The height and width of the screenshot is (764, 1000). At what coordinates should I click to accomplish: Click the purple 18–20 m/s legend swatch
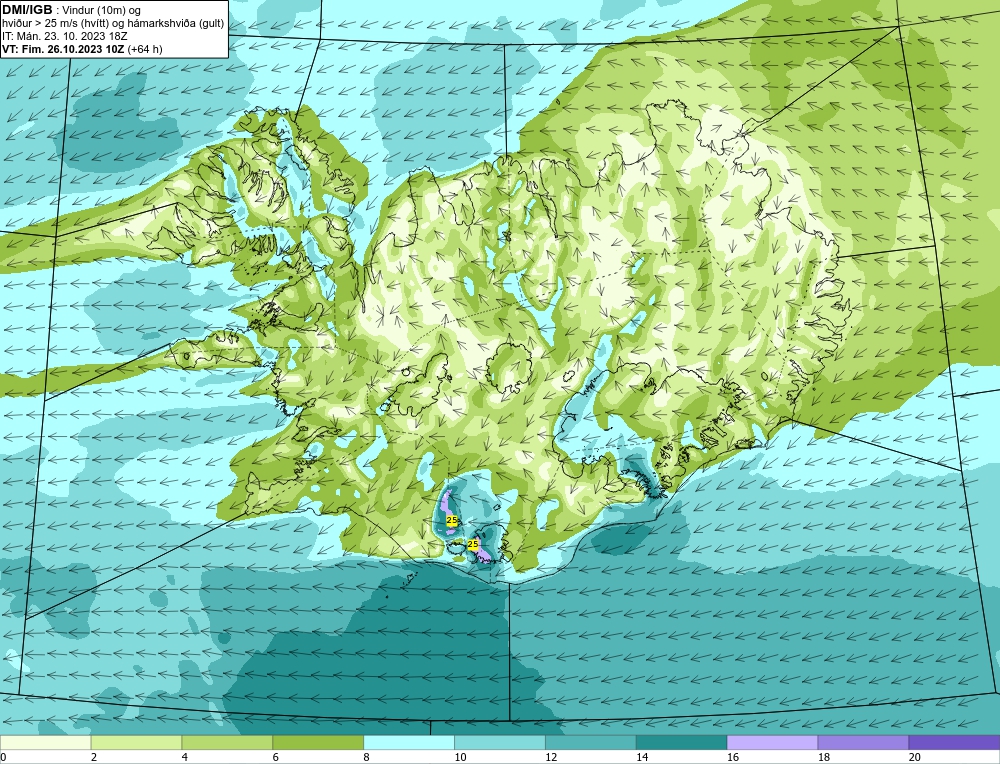[x=864, y=742]
